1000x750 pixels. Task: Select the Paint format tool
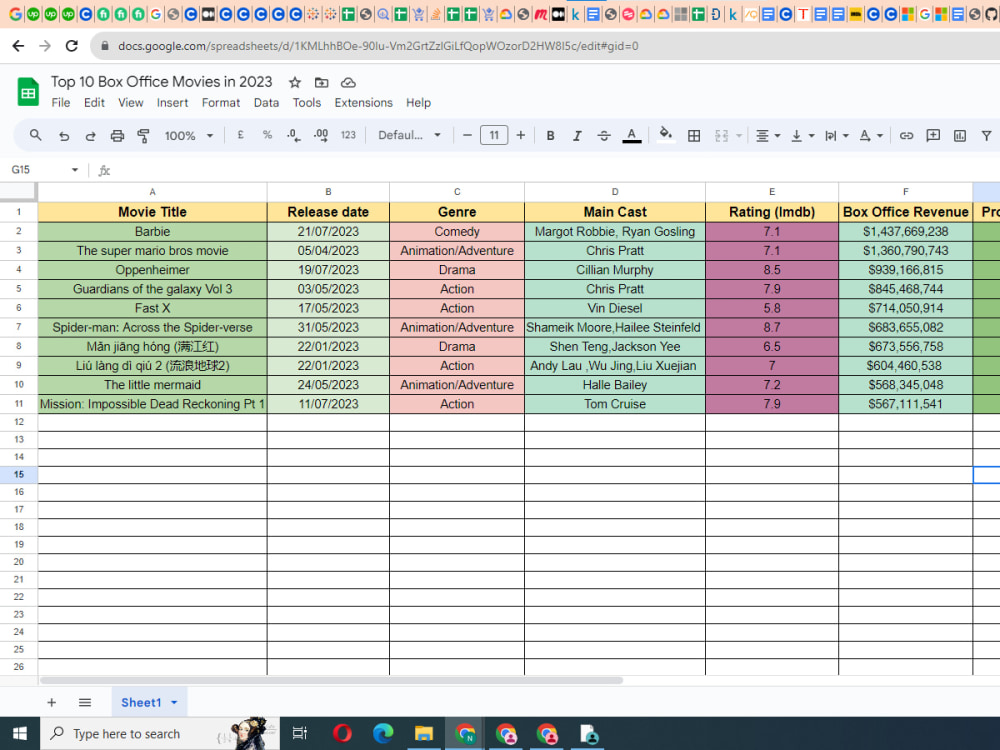(x=143, y=136)
